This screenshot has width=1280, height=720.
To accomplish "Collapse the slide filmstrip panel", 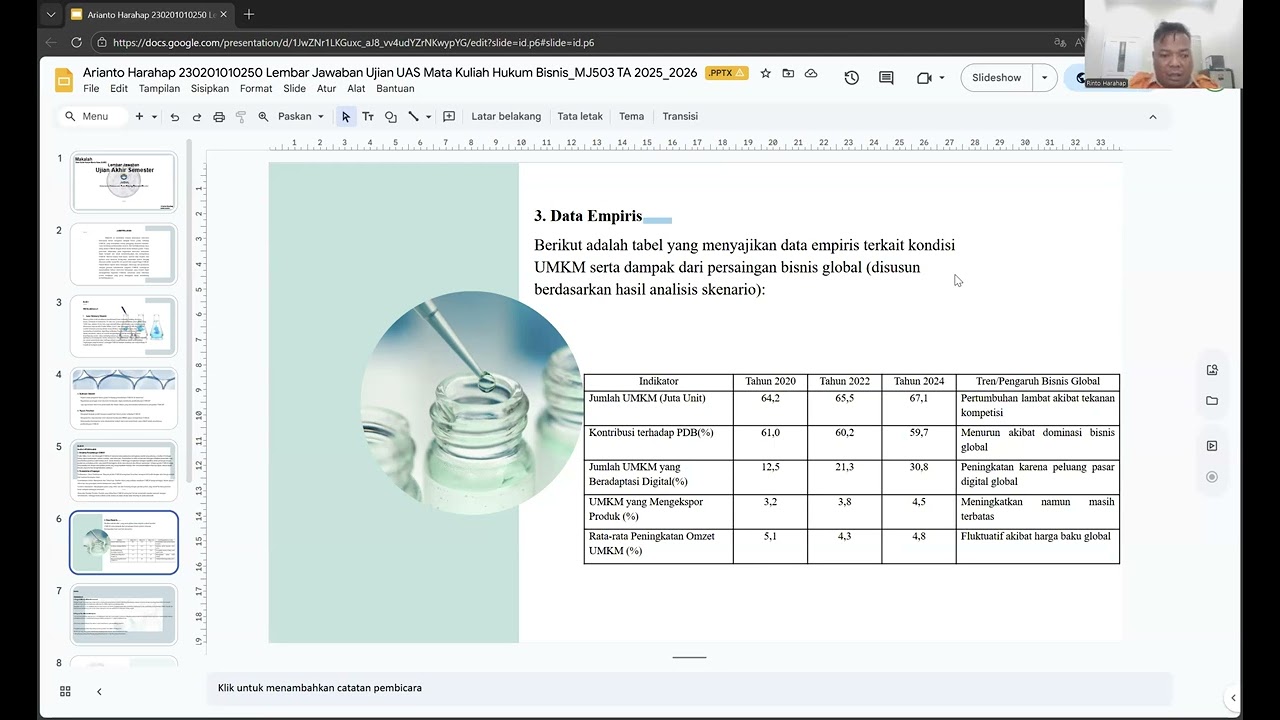I will 99,691.
